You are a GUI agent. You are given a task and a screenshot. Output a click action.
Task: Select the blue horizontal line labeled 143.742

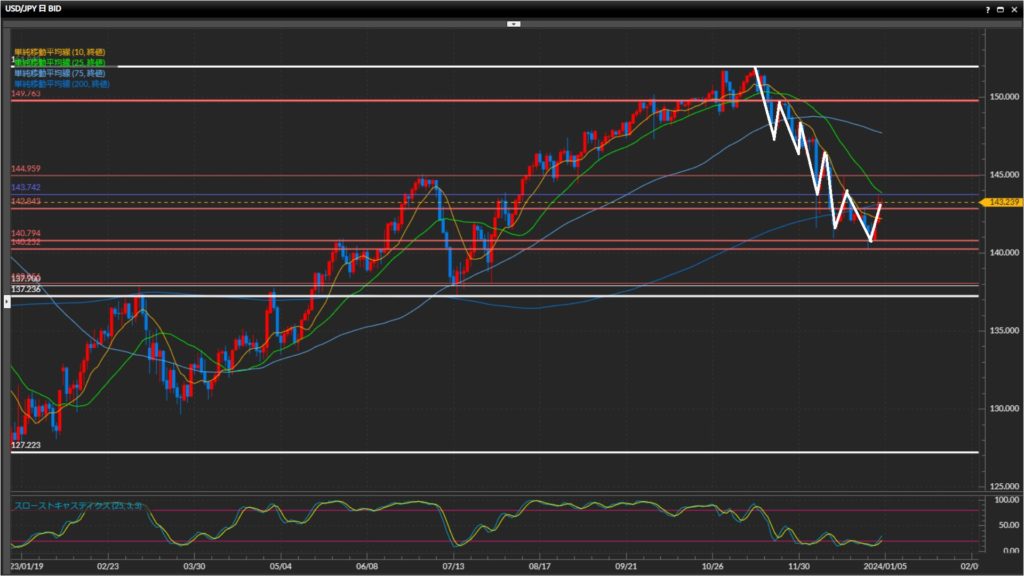[x=300, y=195]
